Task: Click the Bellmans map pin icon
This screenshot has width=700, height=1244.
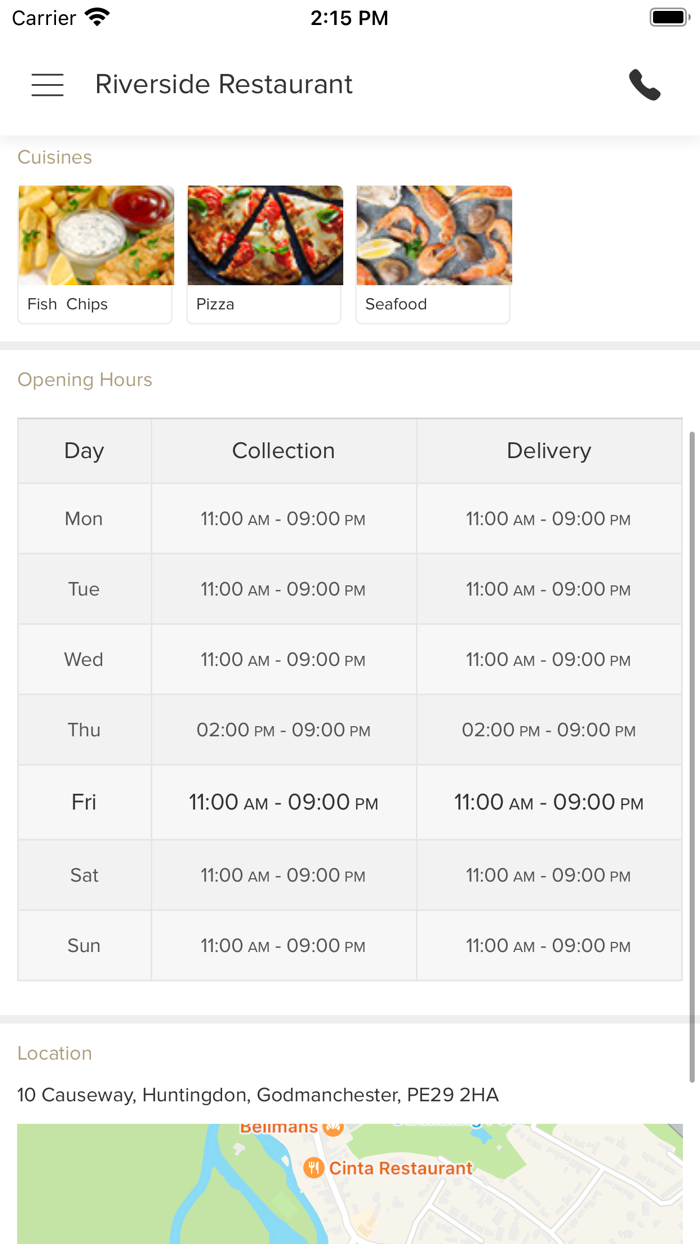Action: (333, 1128)
